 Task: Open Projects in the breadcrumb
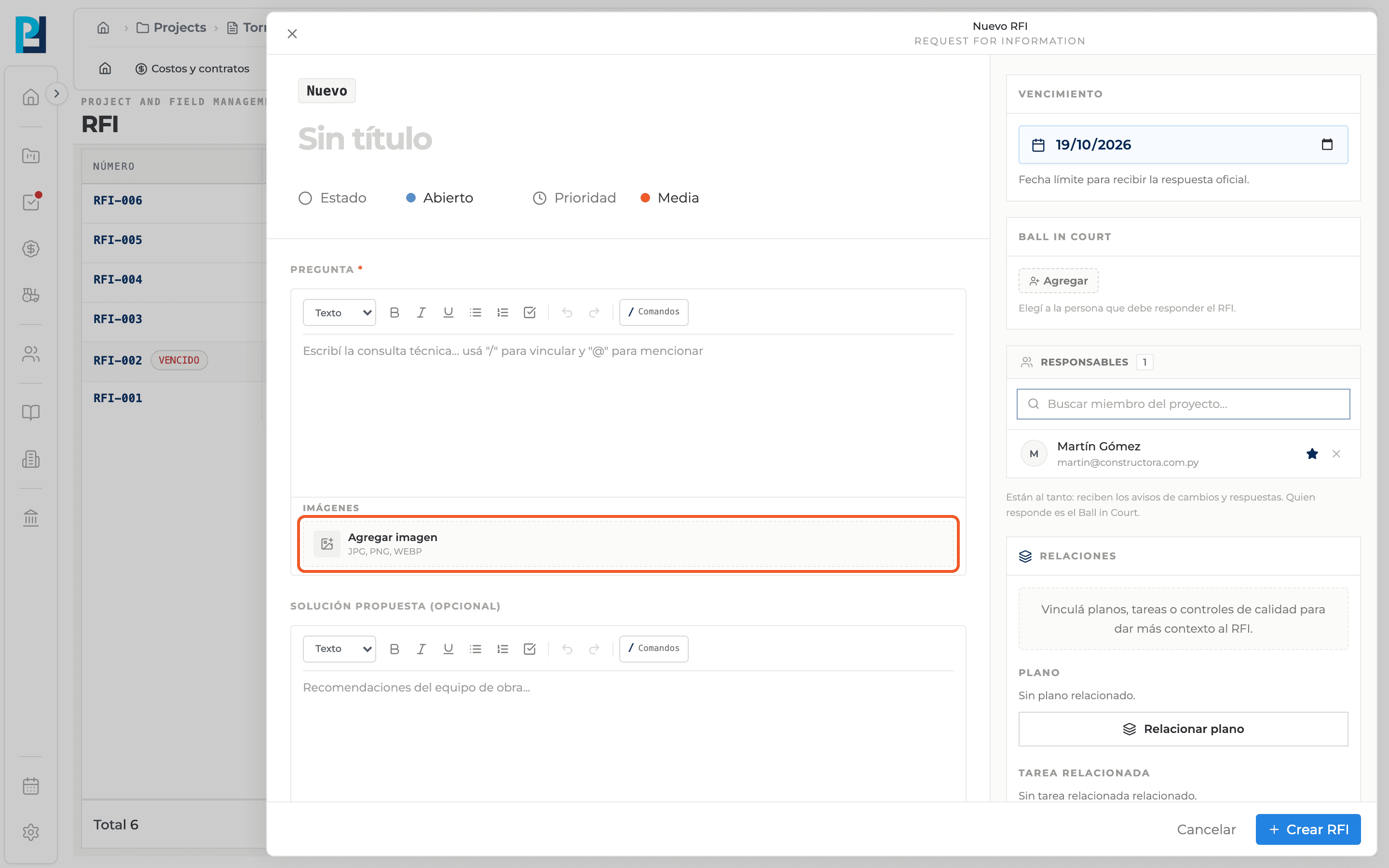[171, 27]
